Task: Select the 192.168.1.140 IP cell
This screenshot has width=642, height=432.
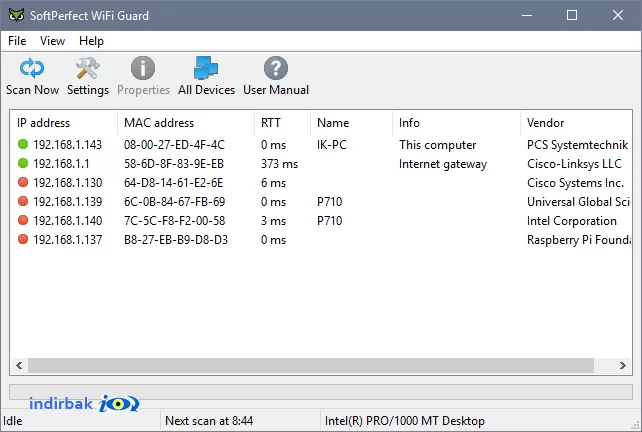Action: [68, 221]
